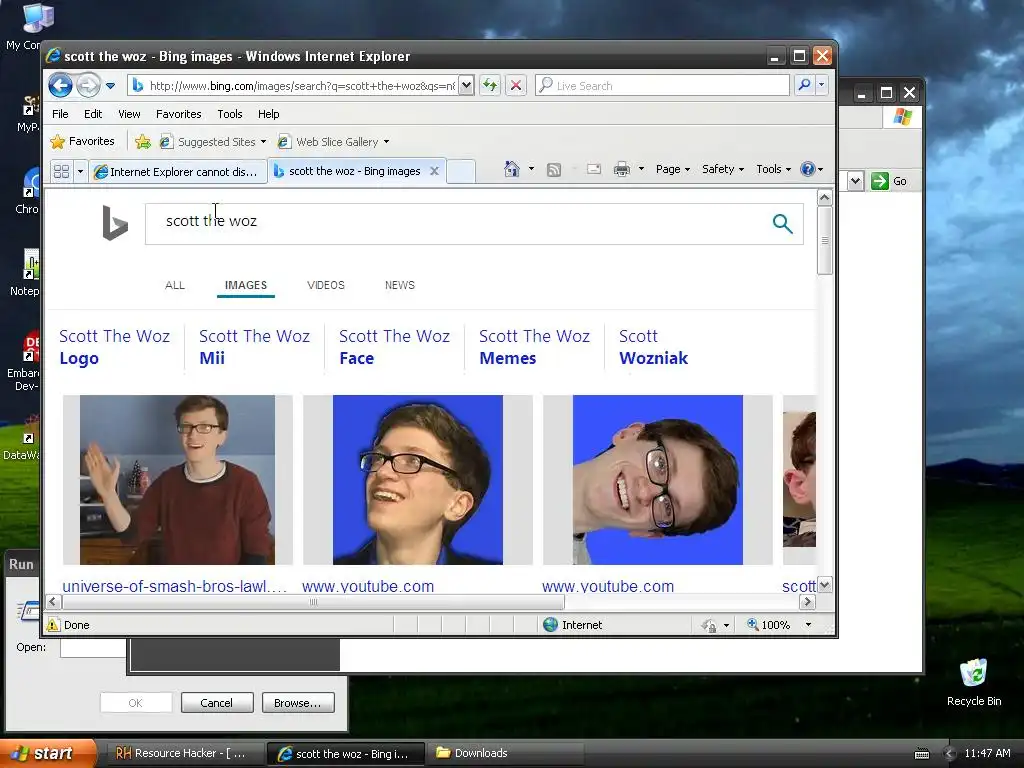Open the Downloads taskbar item

[x=504, y=753]
